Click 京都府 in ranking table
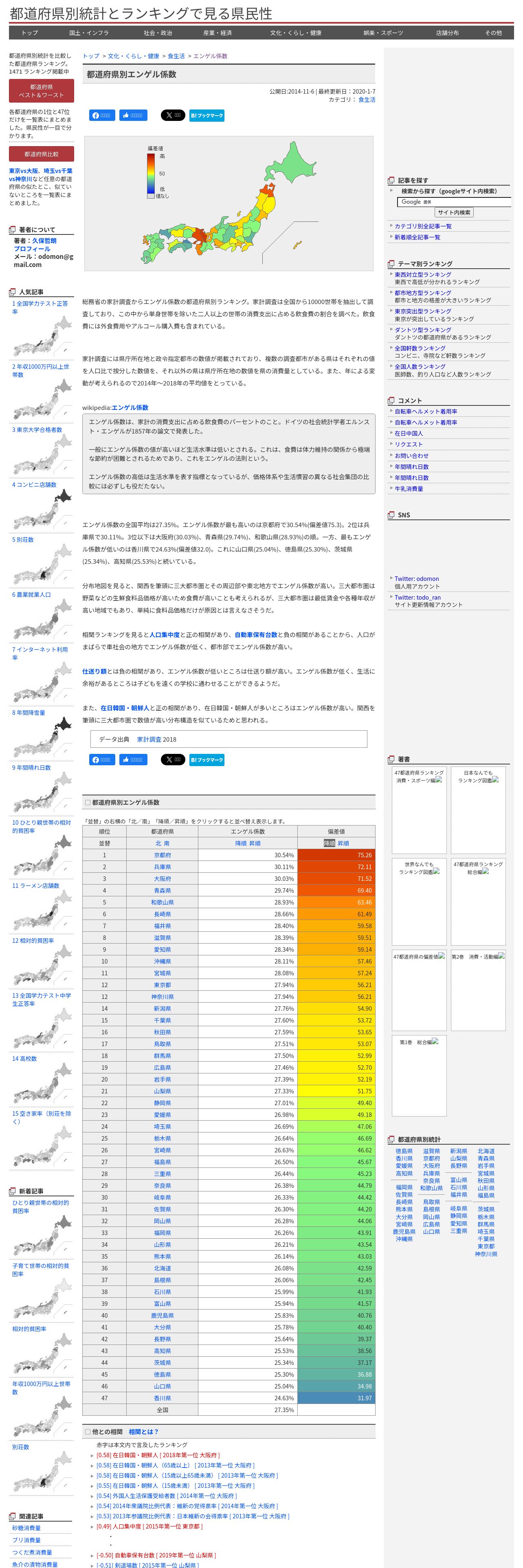 pyautogui.click(x=162, y=855)
